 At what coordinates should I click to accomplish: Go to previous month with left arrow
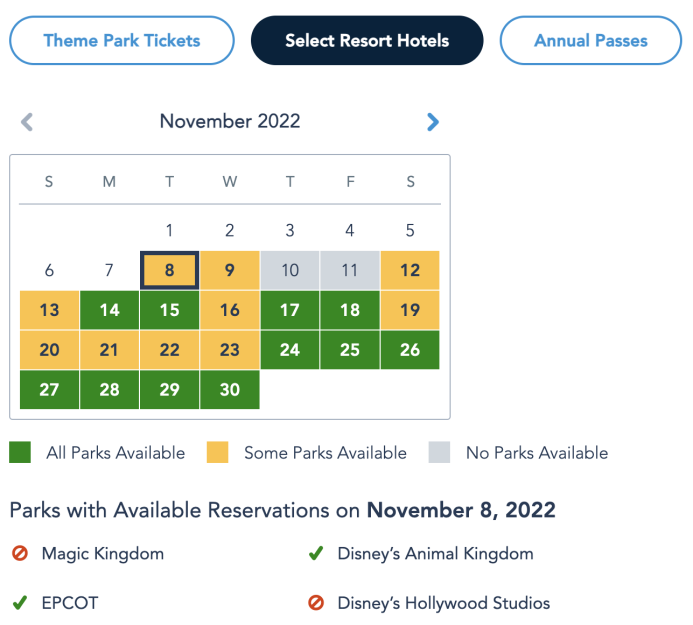click(27, 122)
